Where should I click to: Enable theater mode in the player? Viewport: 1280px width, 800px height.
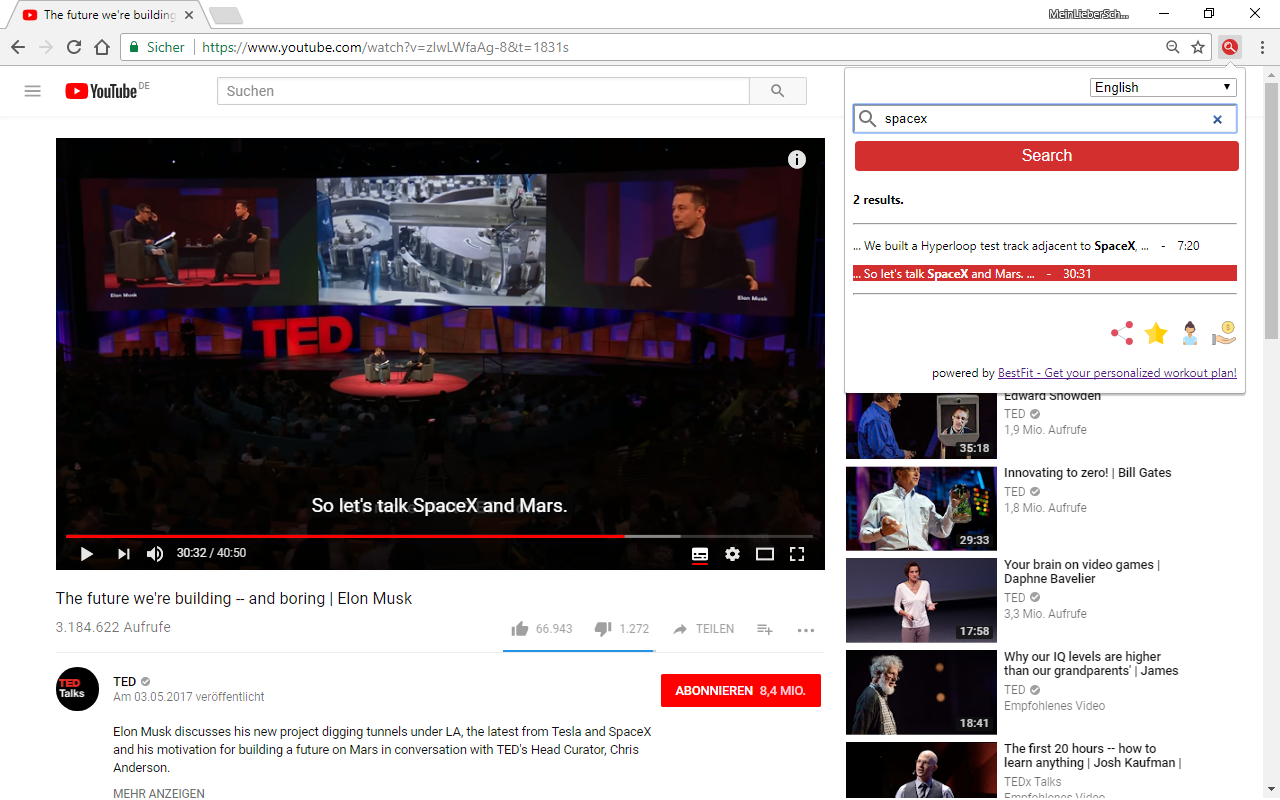pos(765,553)
